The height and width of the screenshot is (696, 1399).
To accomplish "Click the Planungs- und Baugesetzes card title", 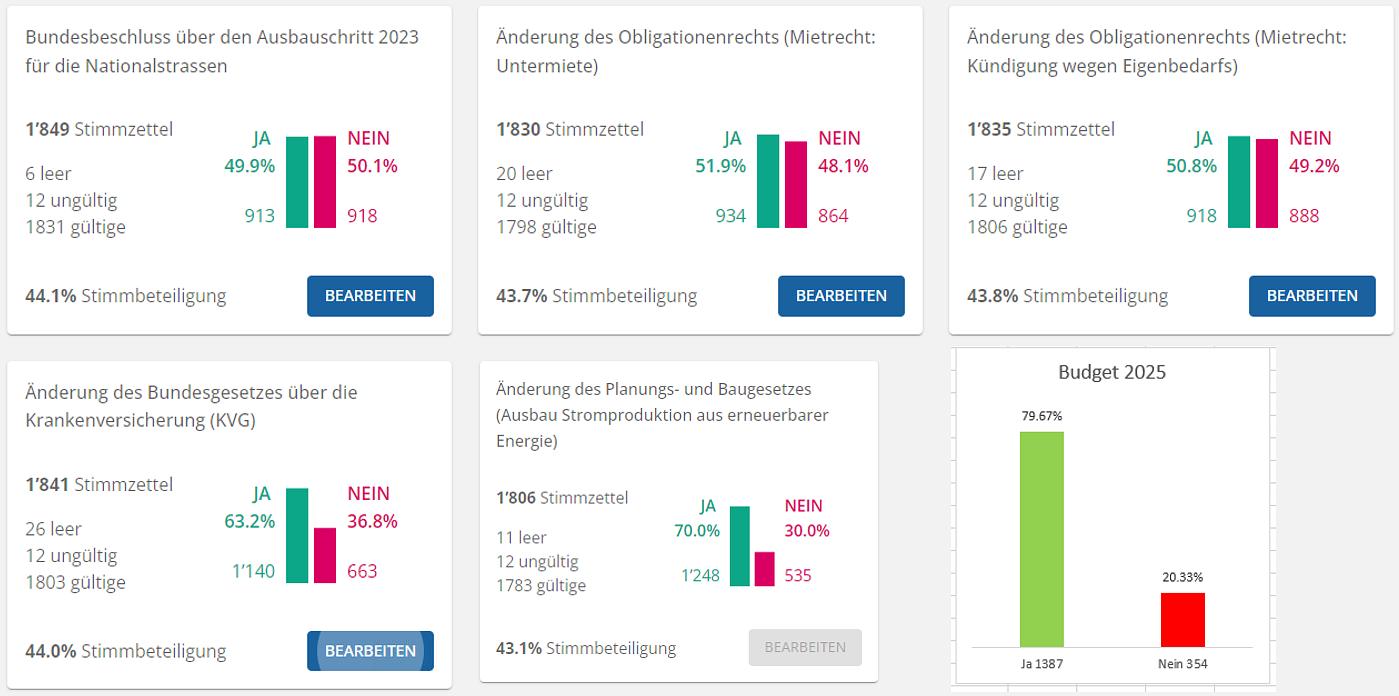I will [x=662, y=414].
